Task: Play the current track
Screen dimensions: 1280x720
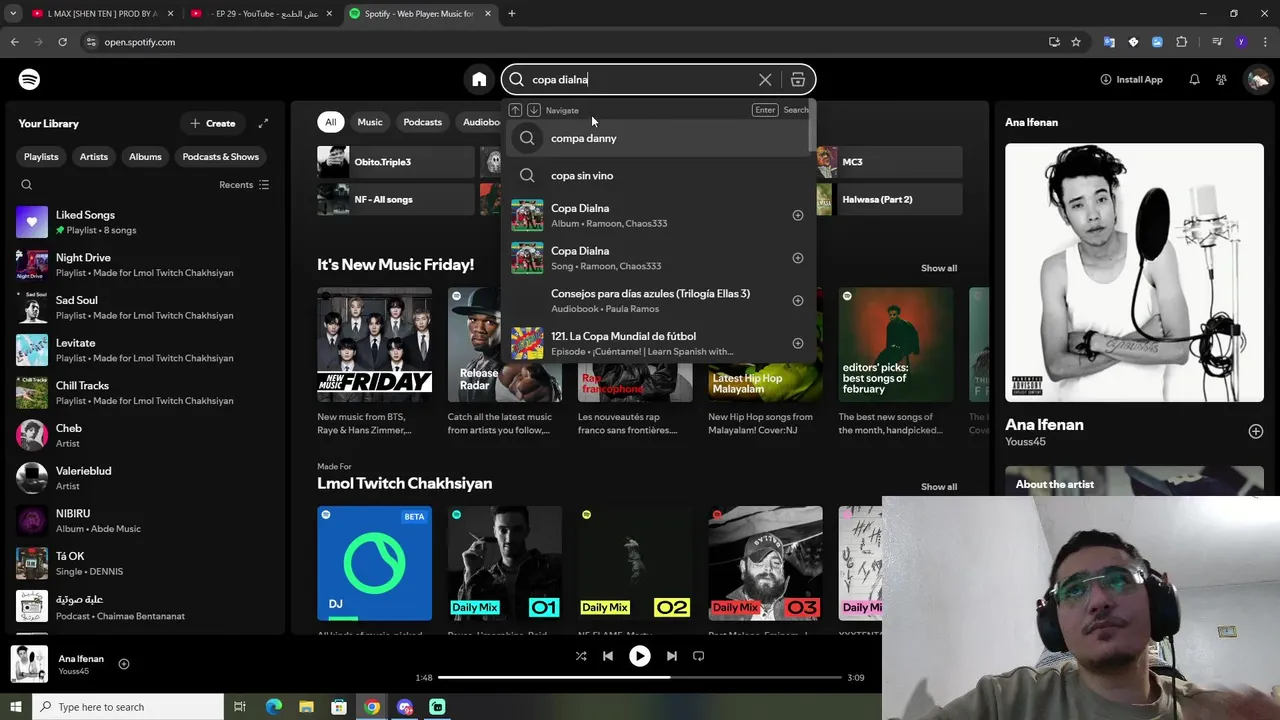Action: point(639,656)
